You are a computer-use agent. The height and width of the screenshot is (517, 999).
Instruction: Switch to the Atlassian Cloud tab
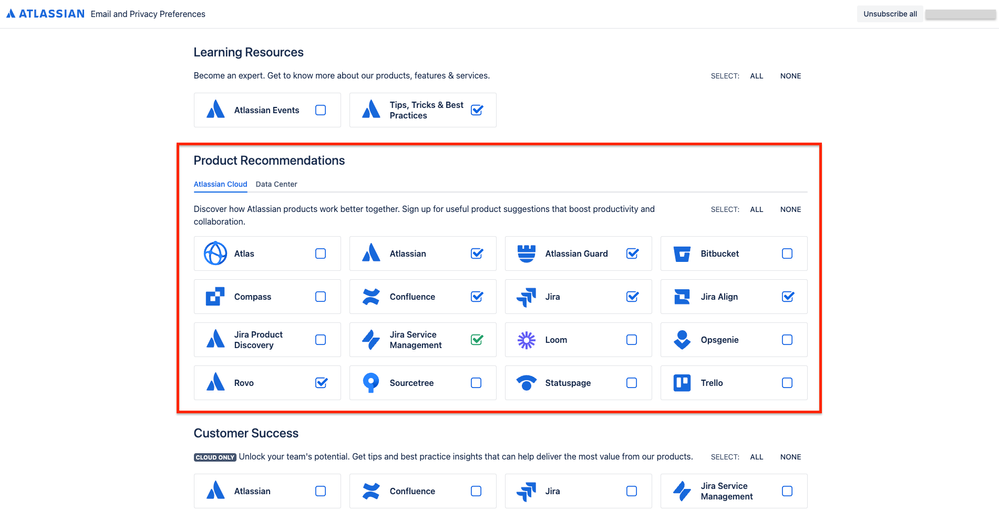tap(220, 184)
